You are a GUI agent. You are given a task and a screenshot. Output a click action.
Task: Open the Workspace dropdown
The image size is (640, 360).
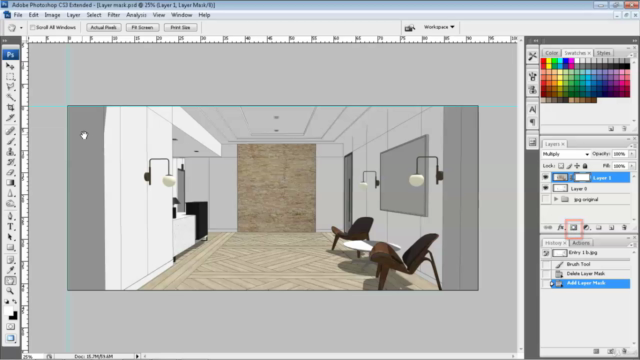[439, 27]
